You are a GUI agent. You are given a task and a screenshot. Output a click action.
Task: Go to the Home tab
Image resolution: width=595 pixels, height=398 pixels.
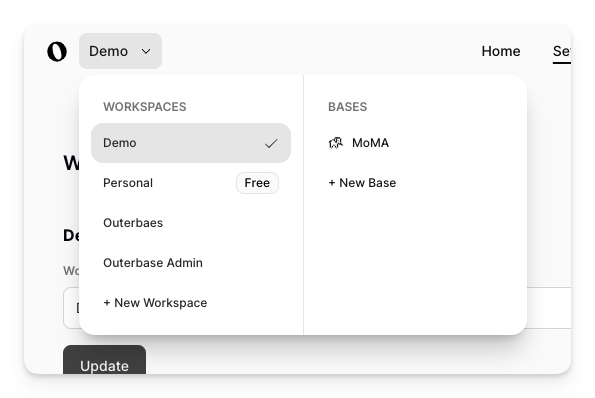pyautogui.click(x=501, y=51)
